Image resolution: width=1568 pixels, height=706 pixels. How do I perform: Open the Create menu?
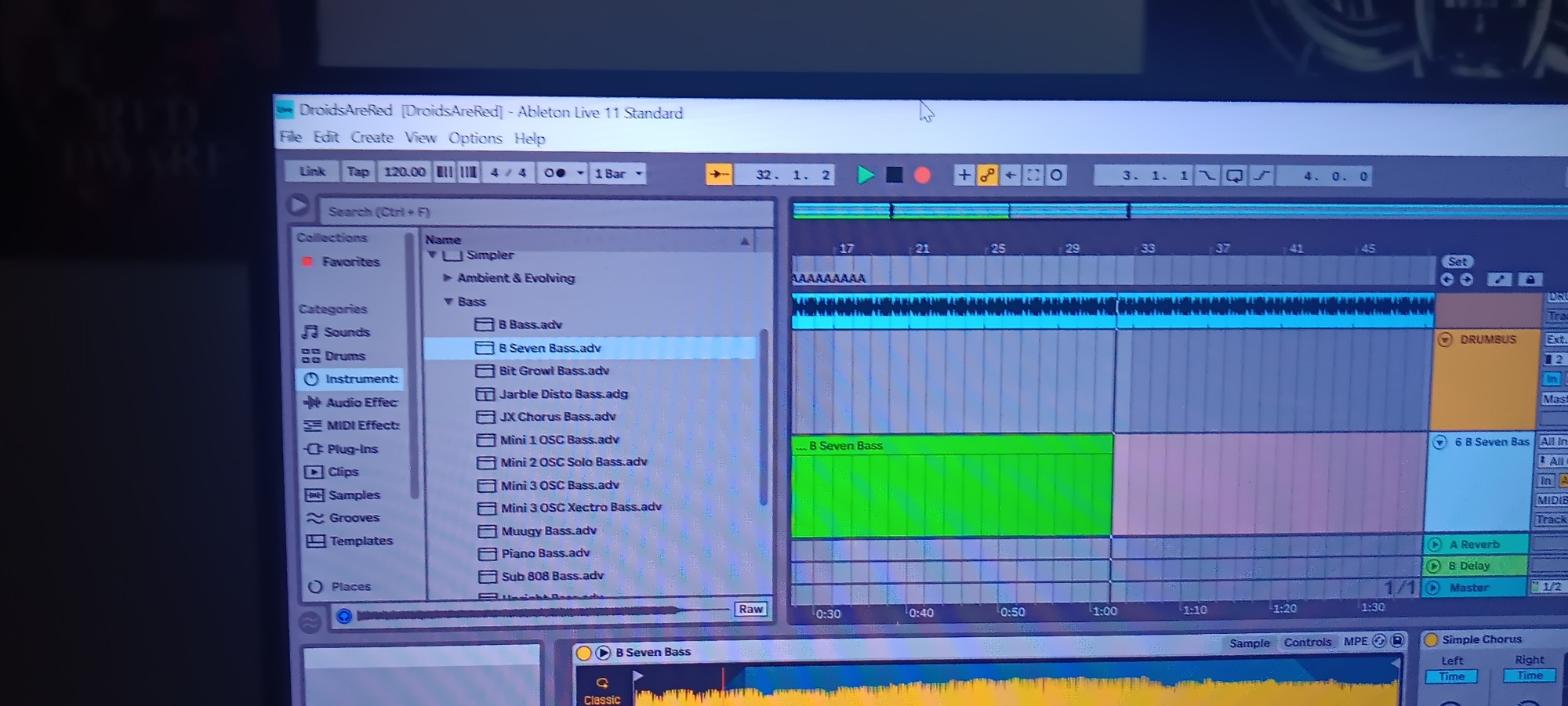point(372,138)
